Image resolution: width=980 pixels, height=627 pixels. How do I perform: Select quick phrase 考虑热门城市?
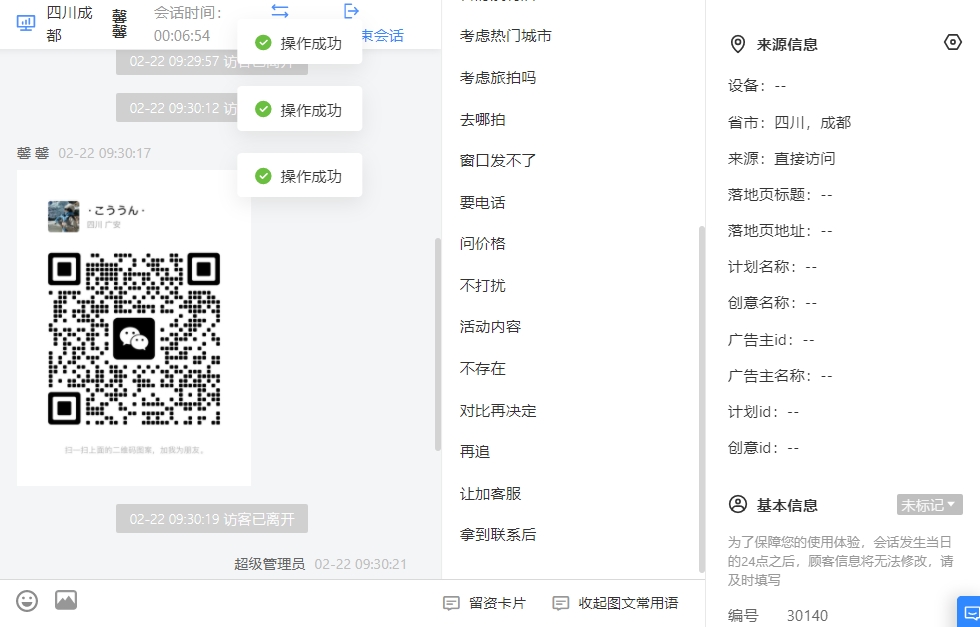[x=506, y=36]
